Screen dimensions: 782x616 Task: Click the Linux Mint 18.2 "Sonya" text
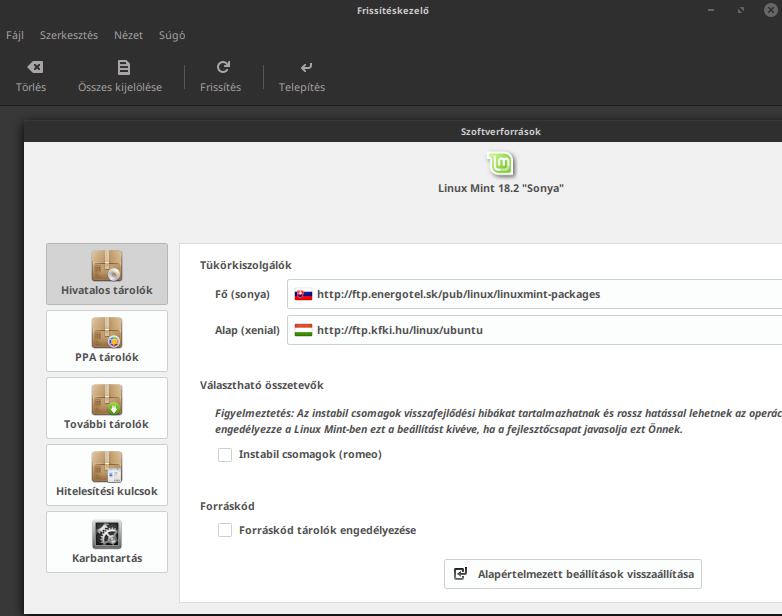(501, 188)
